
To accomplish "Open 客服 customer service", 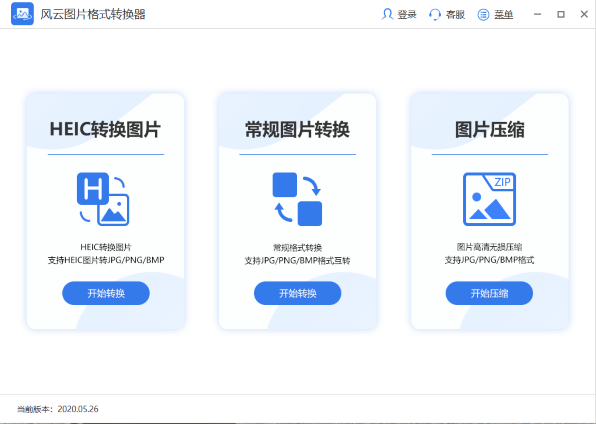I will pos(455,15).
